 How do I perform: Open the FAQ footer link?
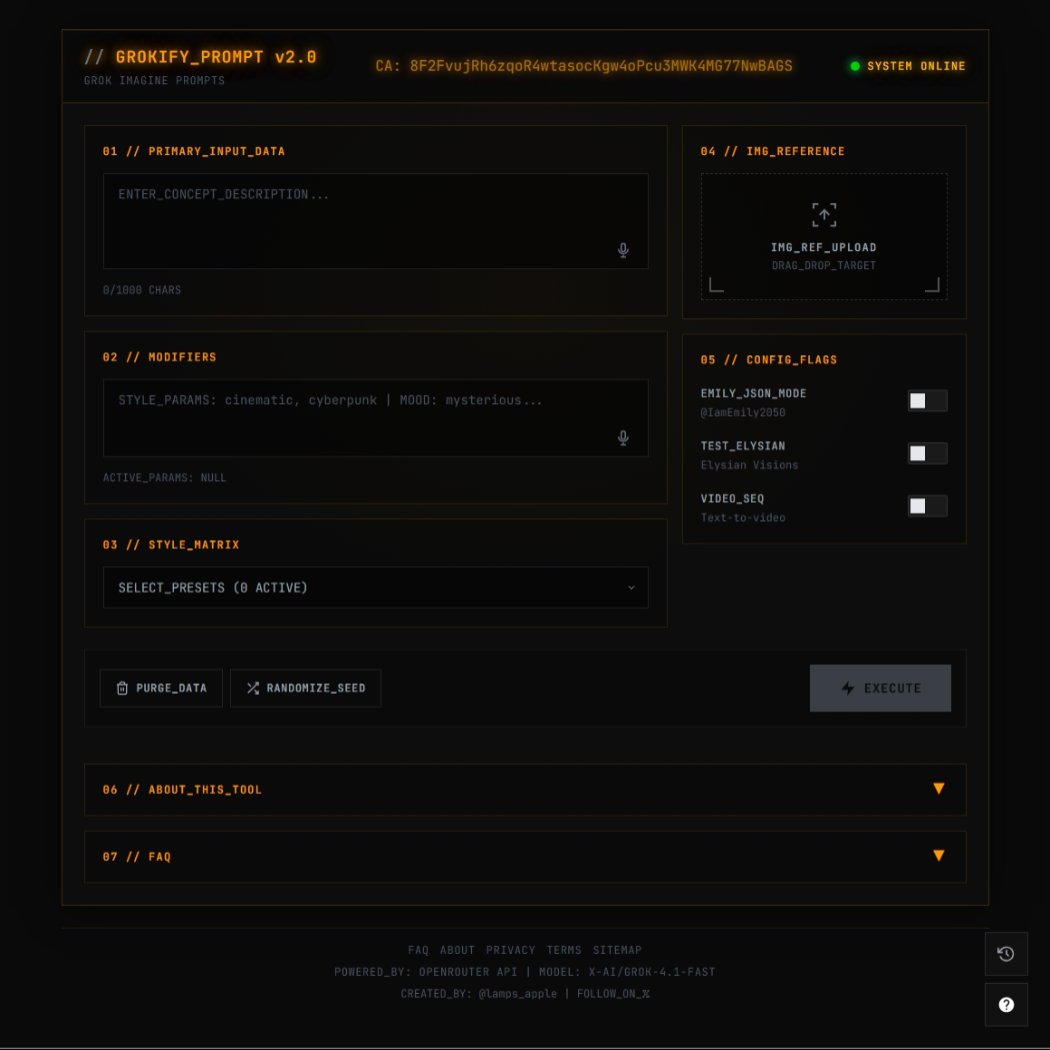point(418,950)
